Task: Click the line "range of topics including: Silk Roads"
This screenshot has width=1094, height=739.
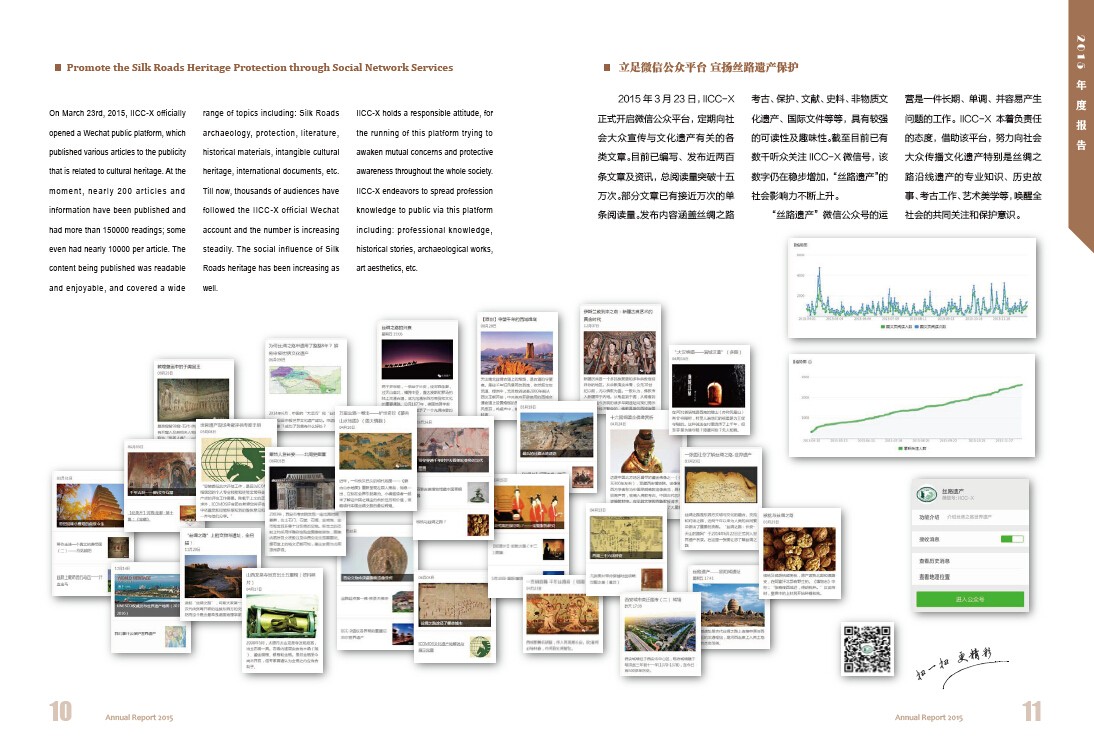Action: [271, 113]
